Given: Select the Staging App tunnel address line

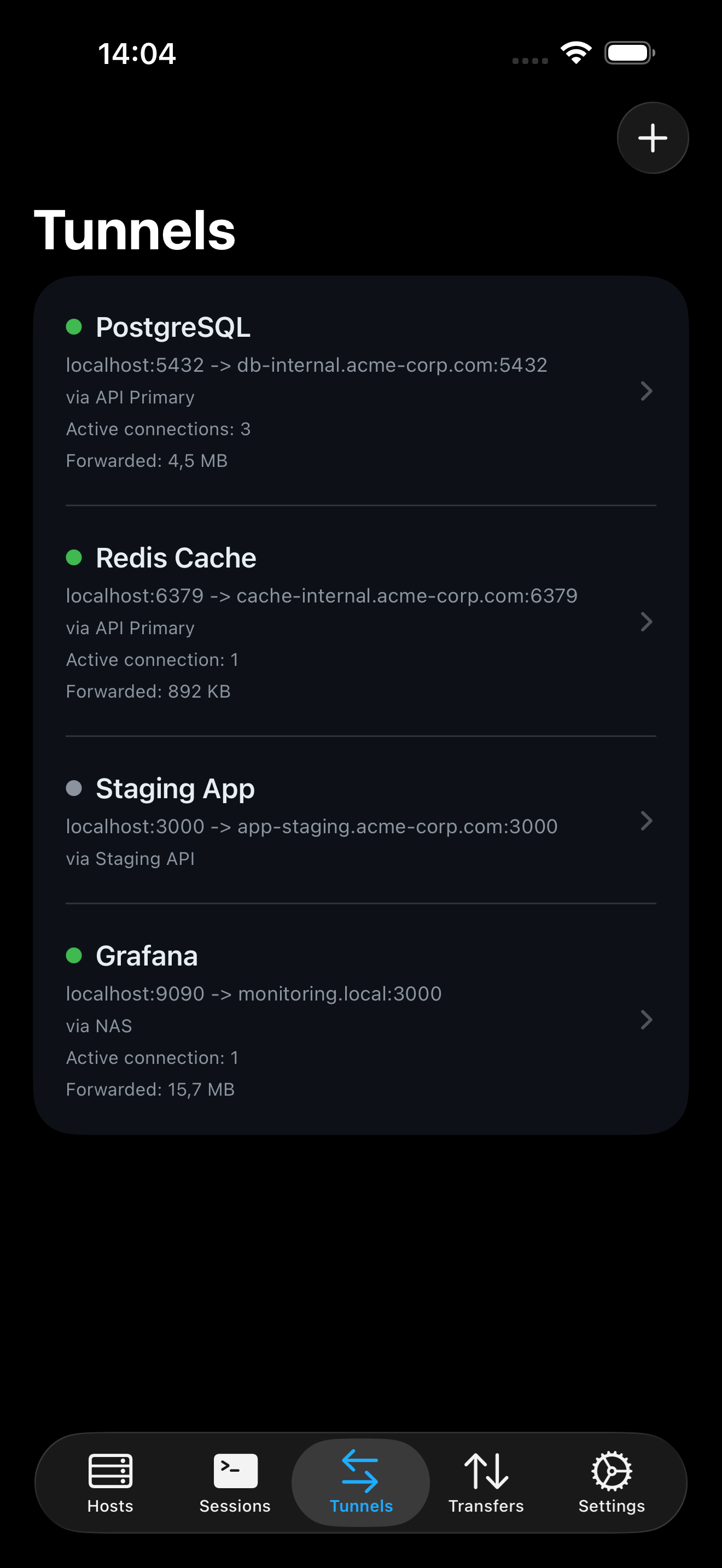Looking at the screenshot, I should tap(312, 827).
